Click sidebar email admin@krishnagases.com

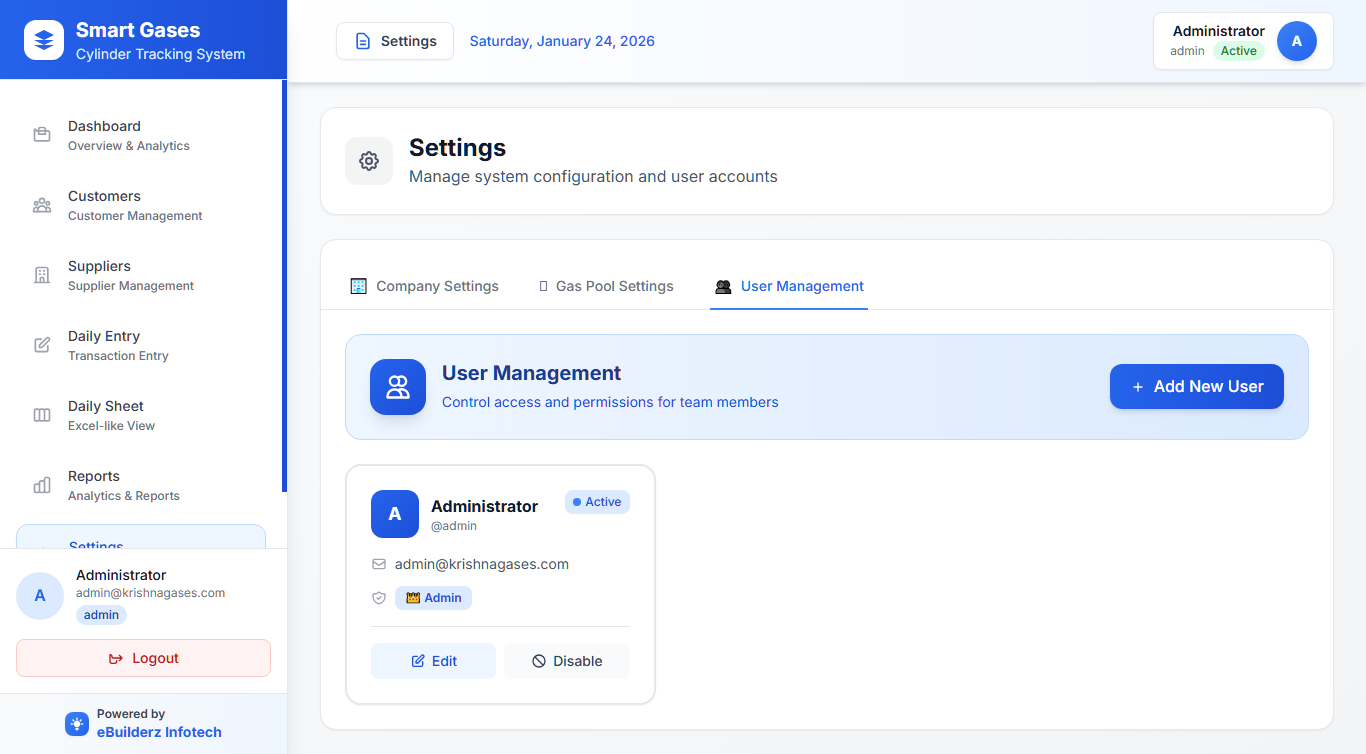[150, 593]
